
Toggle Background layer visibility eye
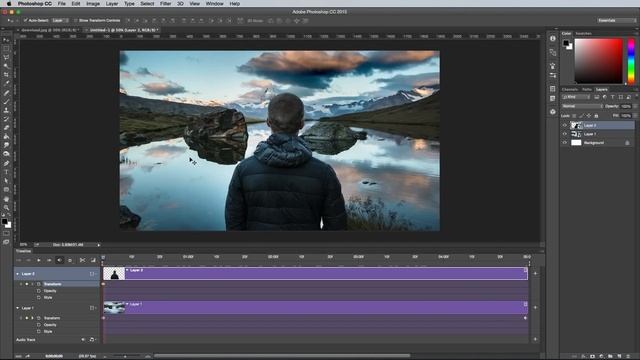tap(565, 143)
